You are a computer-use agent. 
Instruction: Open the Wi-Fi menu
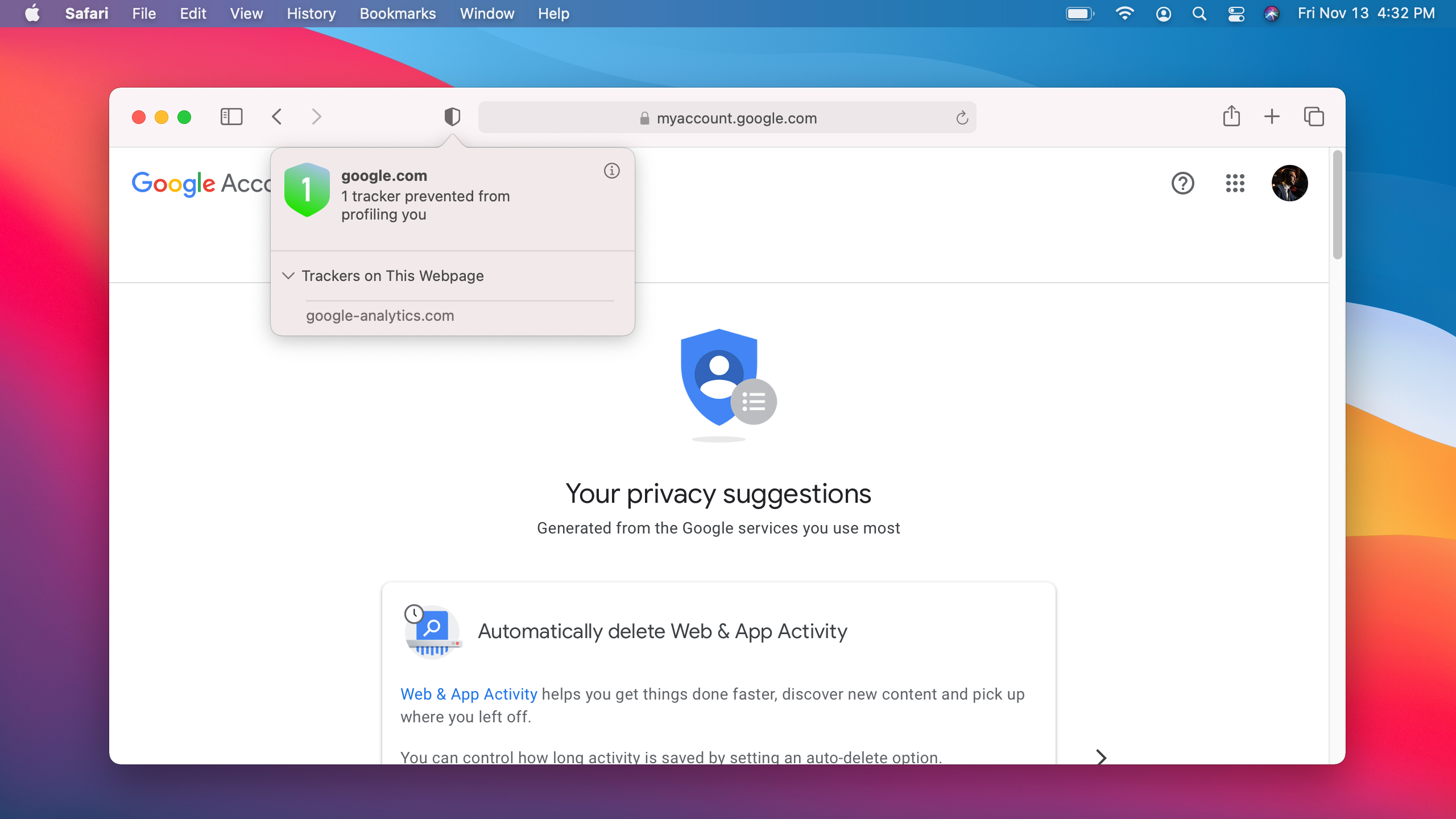coord(1124,13)
